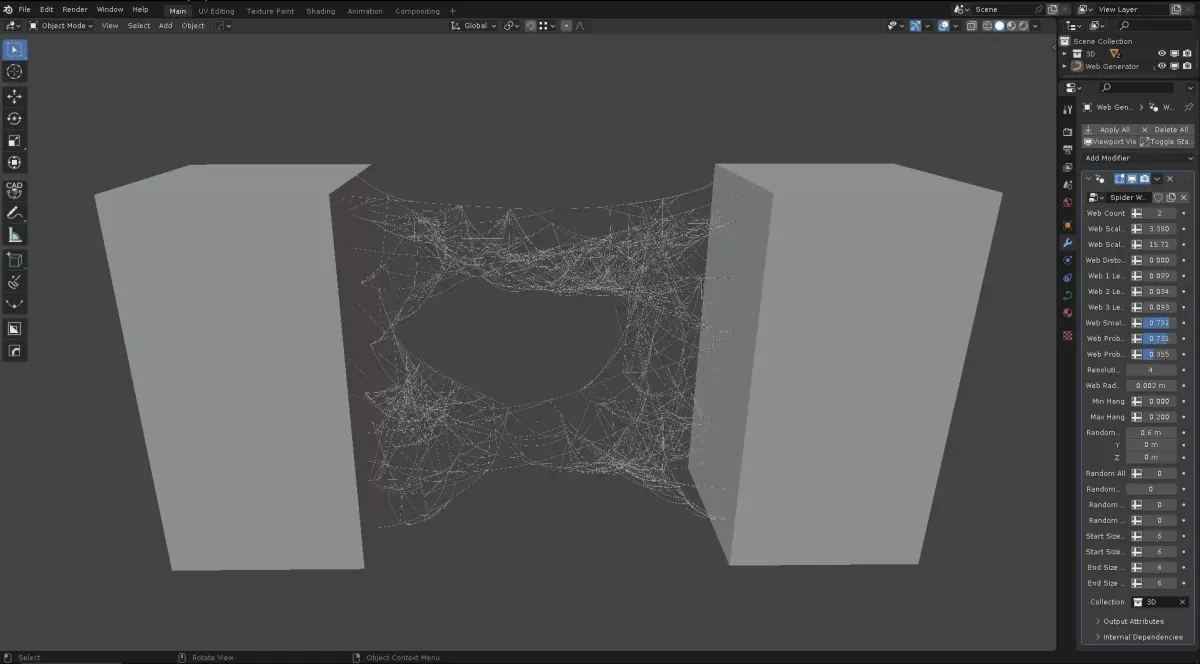Toggle modifier edit mode display
This screenshot has width=1200, height=664.
click(x=1121, y=178)
